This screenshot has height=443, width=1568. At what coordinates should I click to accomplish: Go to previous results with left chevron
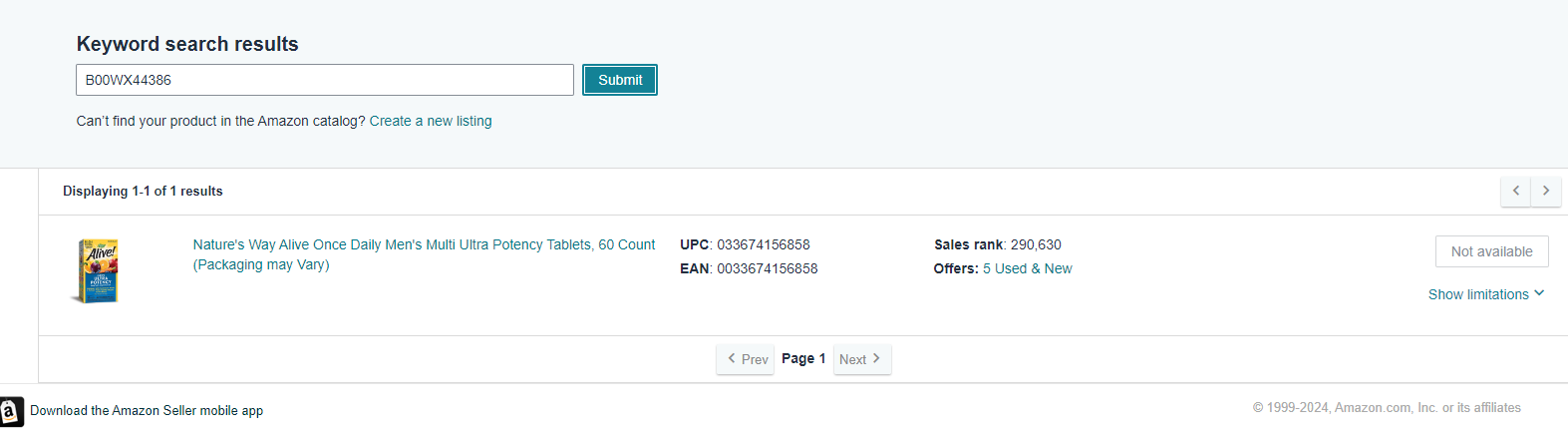[1516, 191]
